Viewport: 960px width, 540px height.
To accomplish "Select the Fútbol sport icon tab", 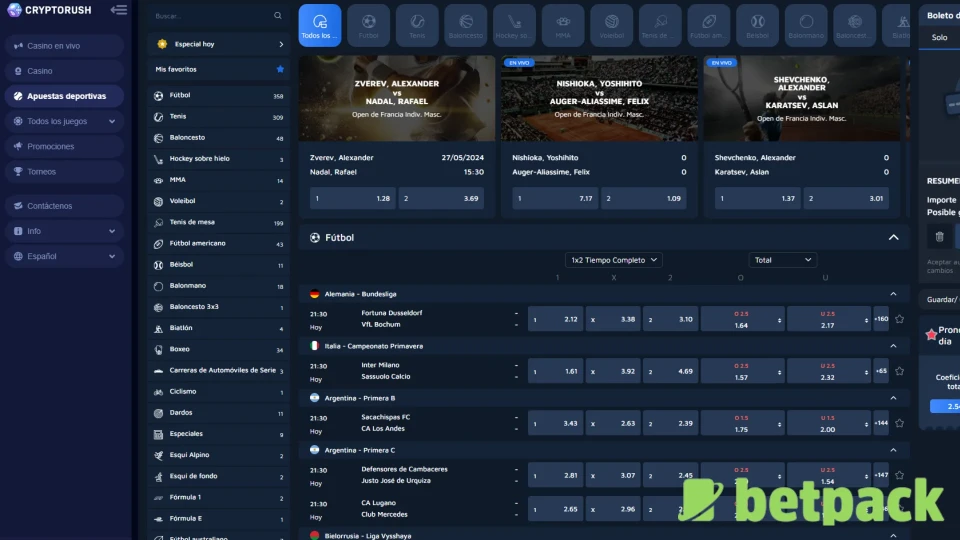I will click(x=369, y=25).
